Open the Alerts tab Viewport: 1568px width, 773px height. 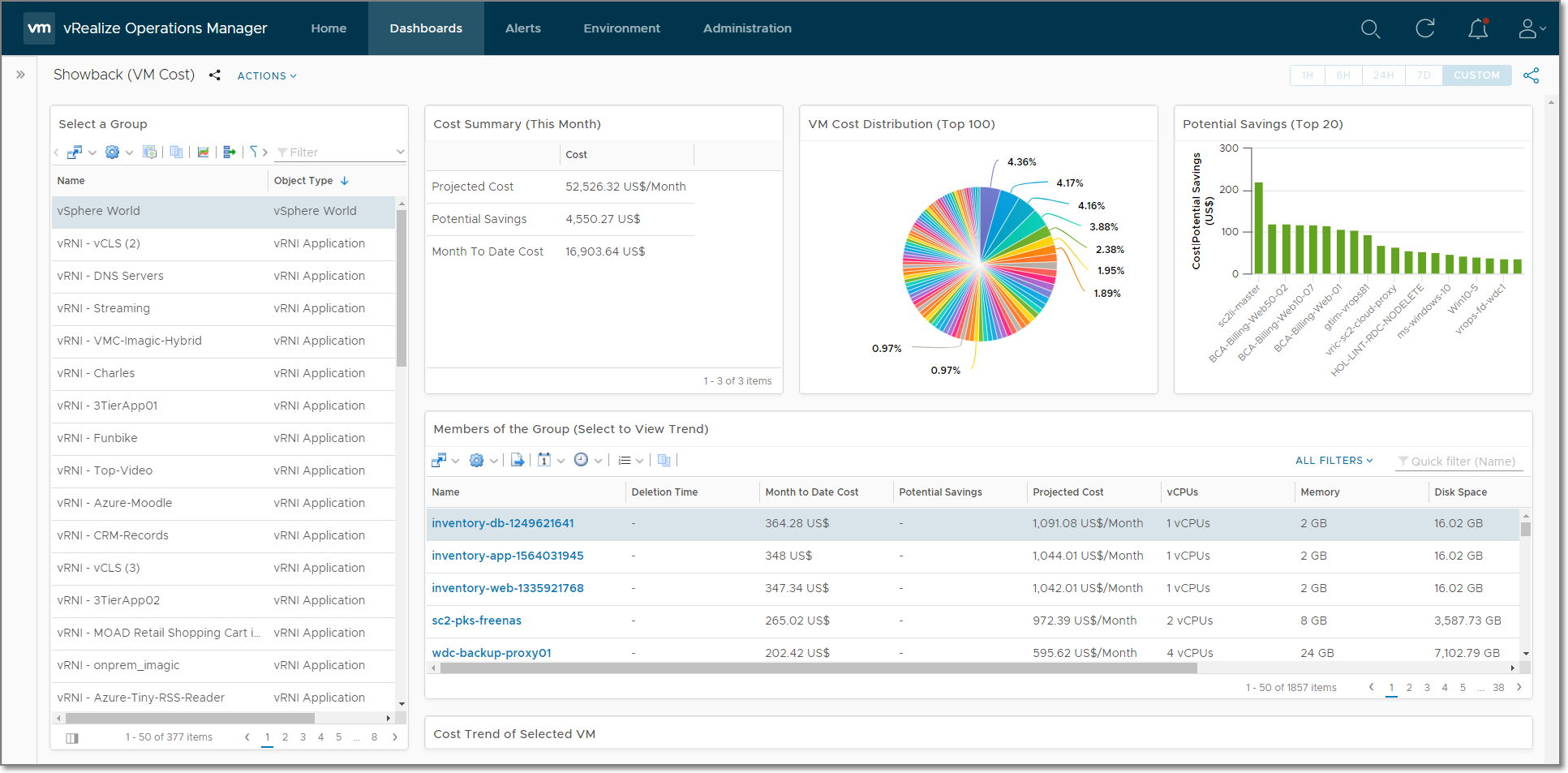[523, 28]
